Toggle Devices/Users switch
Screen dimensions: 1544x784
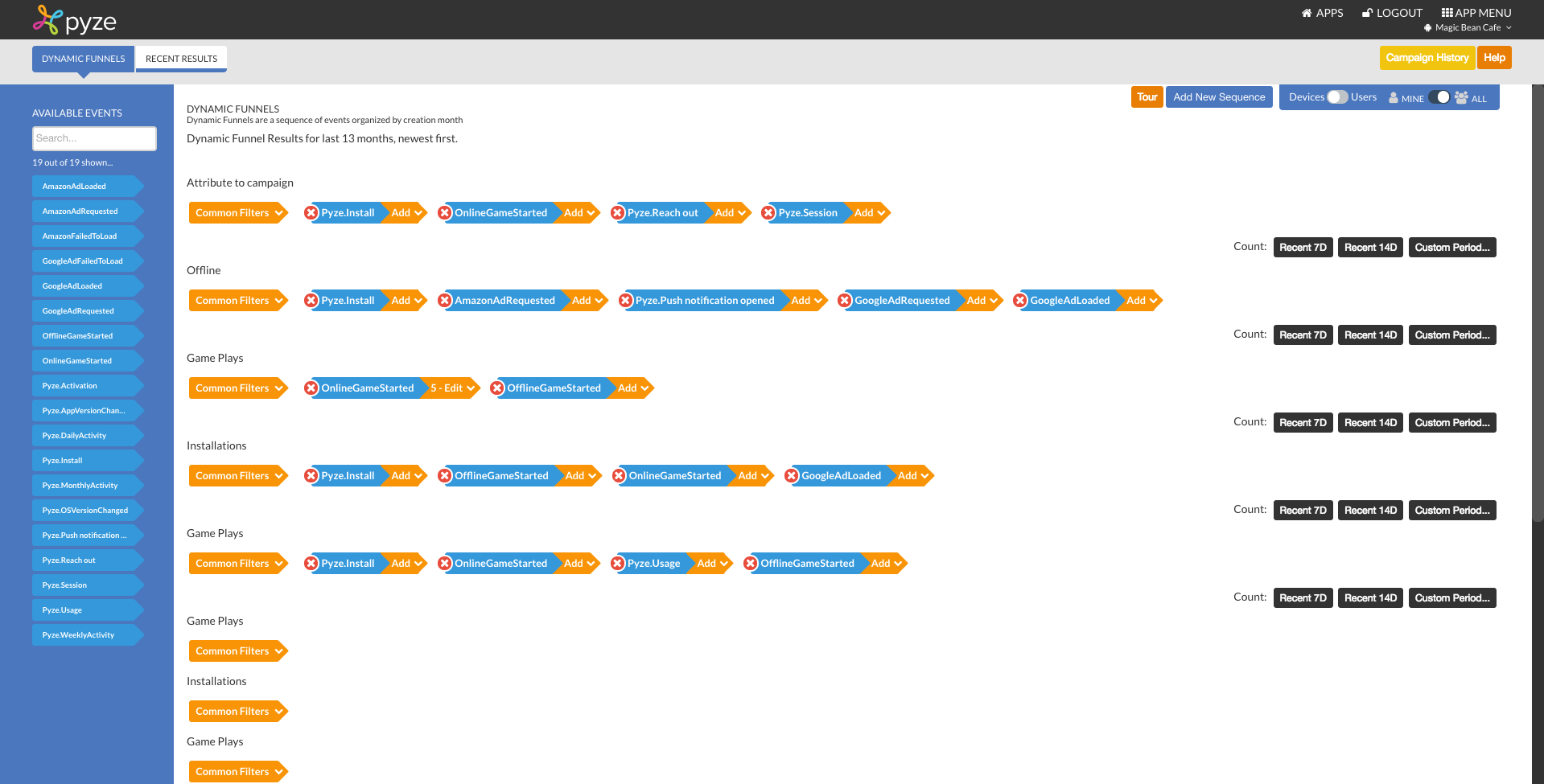pos(1337,97)
